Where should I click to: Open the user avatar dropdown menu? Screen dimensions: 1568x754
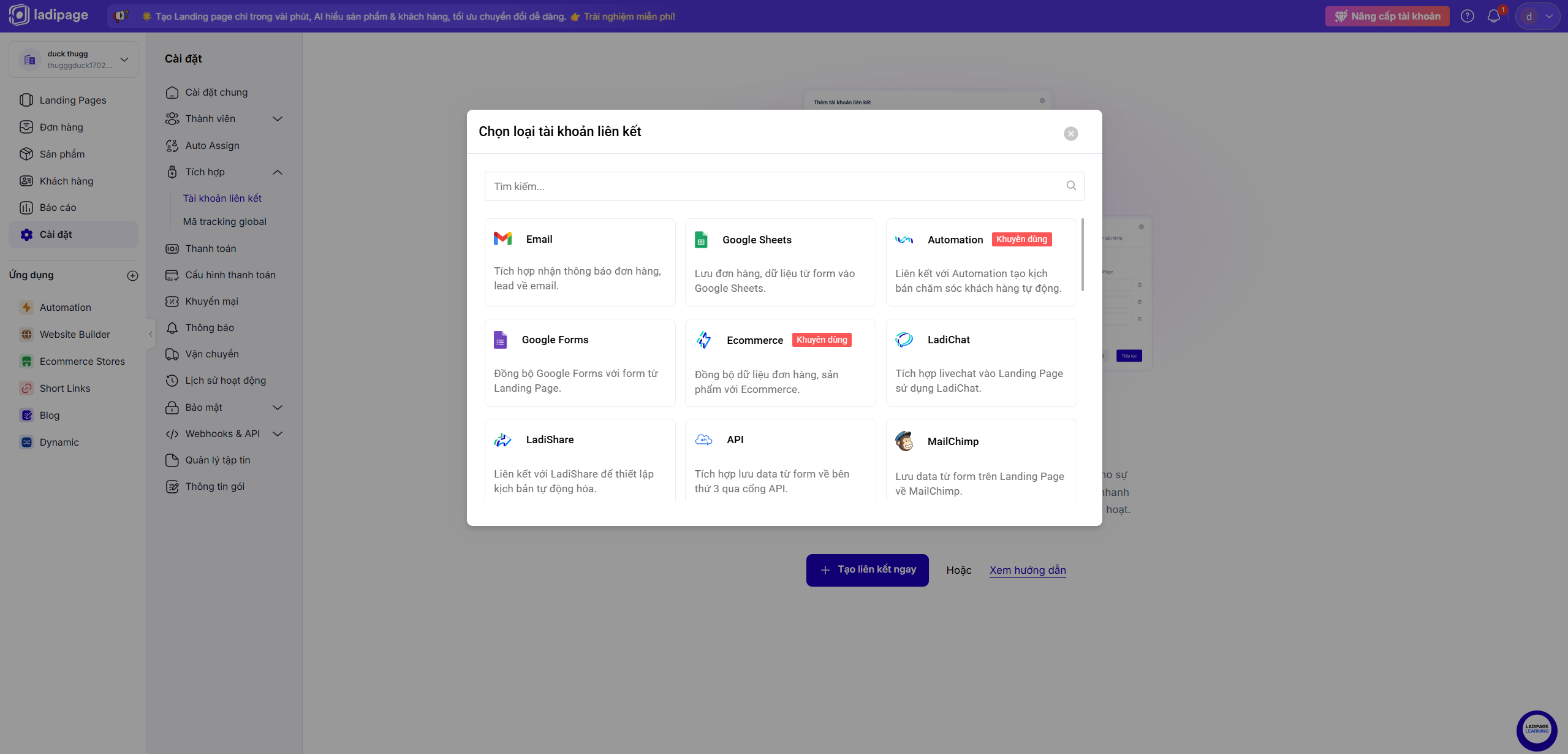click(x=1538, y=17)
